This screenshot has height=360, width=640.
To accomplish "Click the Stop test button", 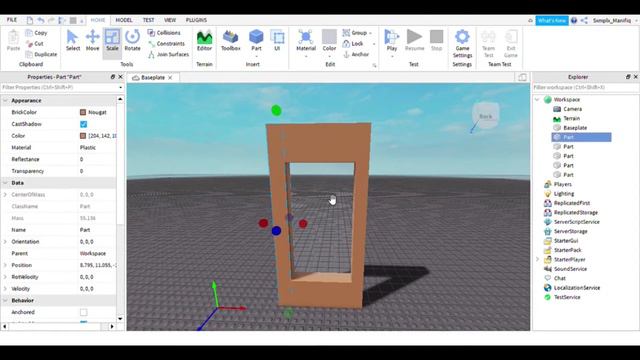I will tap(436, 40).
